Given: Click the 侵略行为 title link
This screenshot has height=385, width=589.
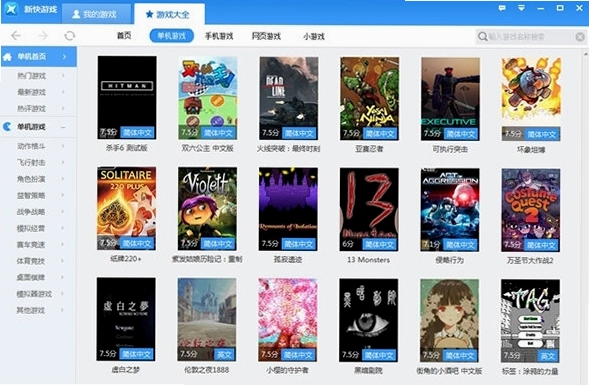Looking at the screenshot, I should (x=450, y=260).
